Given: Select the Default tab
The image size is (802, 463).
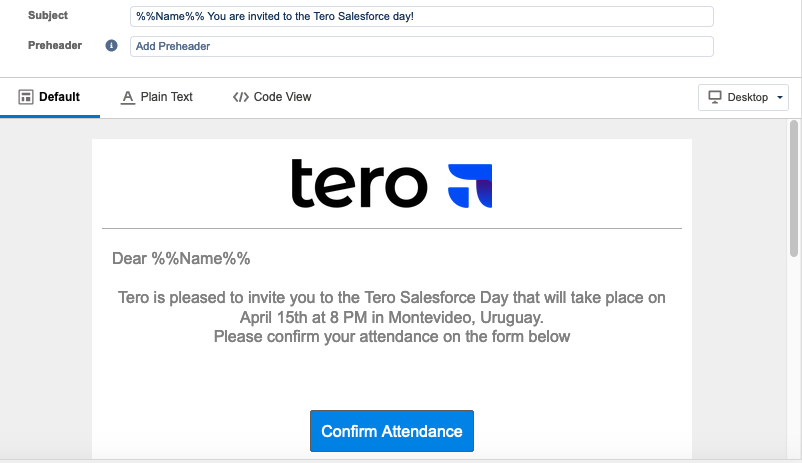Looking at the screenshot, I should [50, 97].
